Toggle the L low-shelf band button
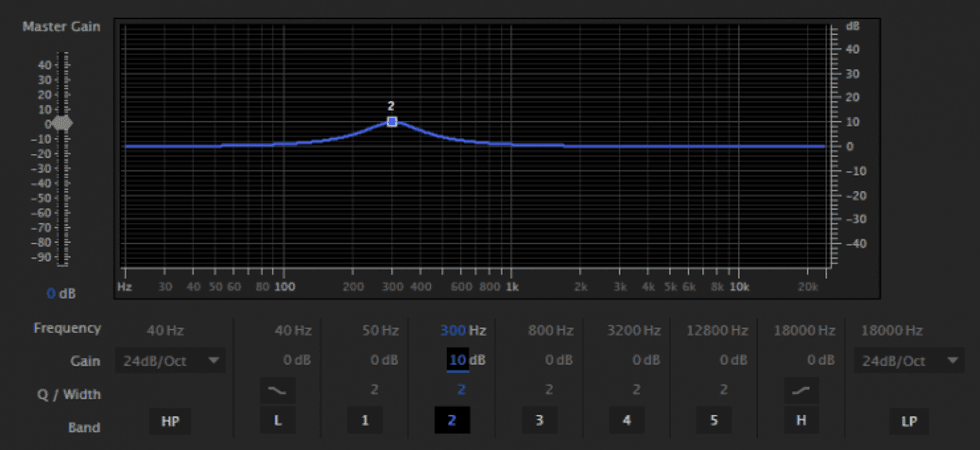This screenshot has width=980, height=450. point(278,421)
